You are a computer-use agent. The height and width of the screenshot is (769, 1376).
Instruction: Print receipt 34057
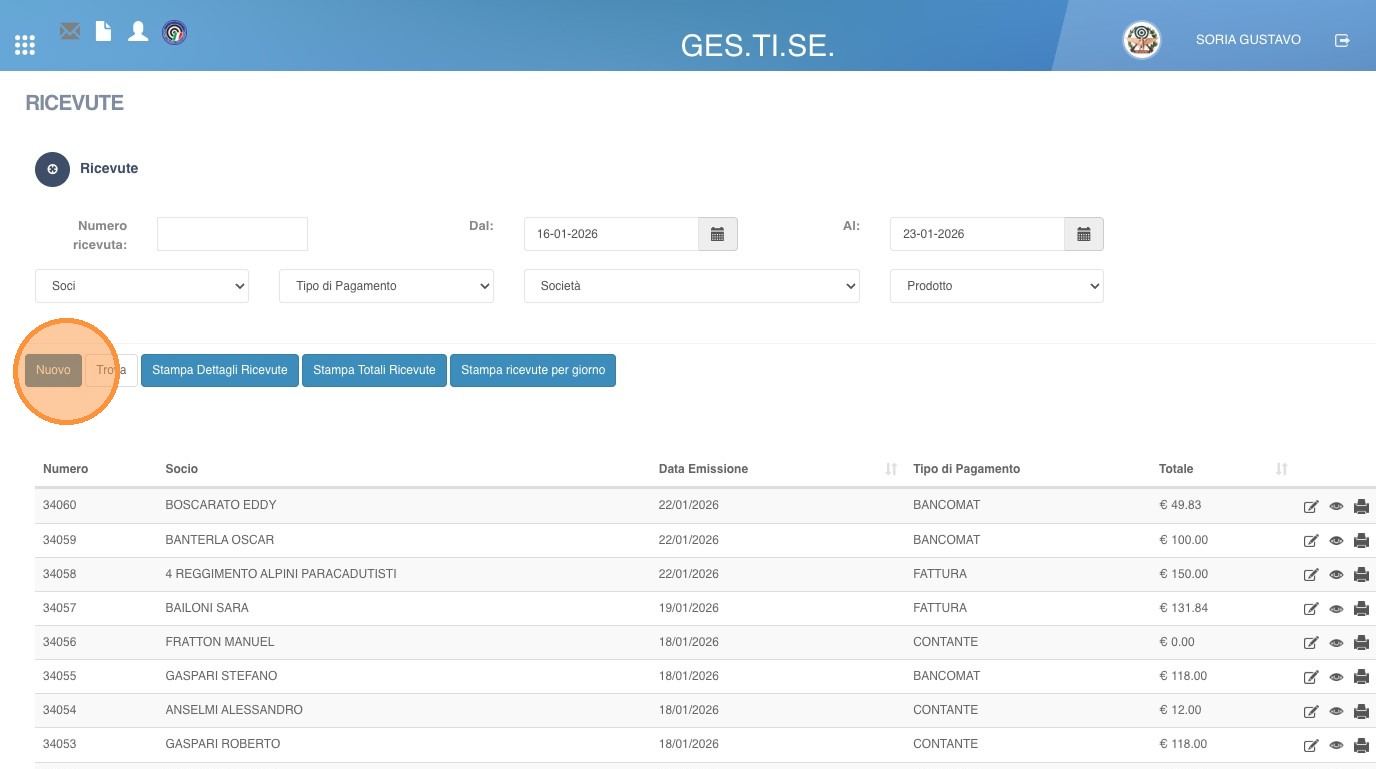[x=1361, y=609]
